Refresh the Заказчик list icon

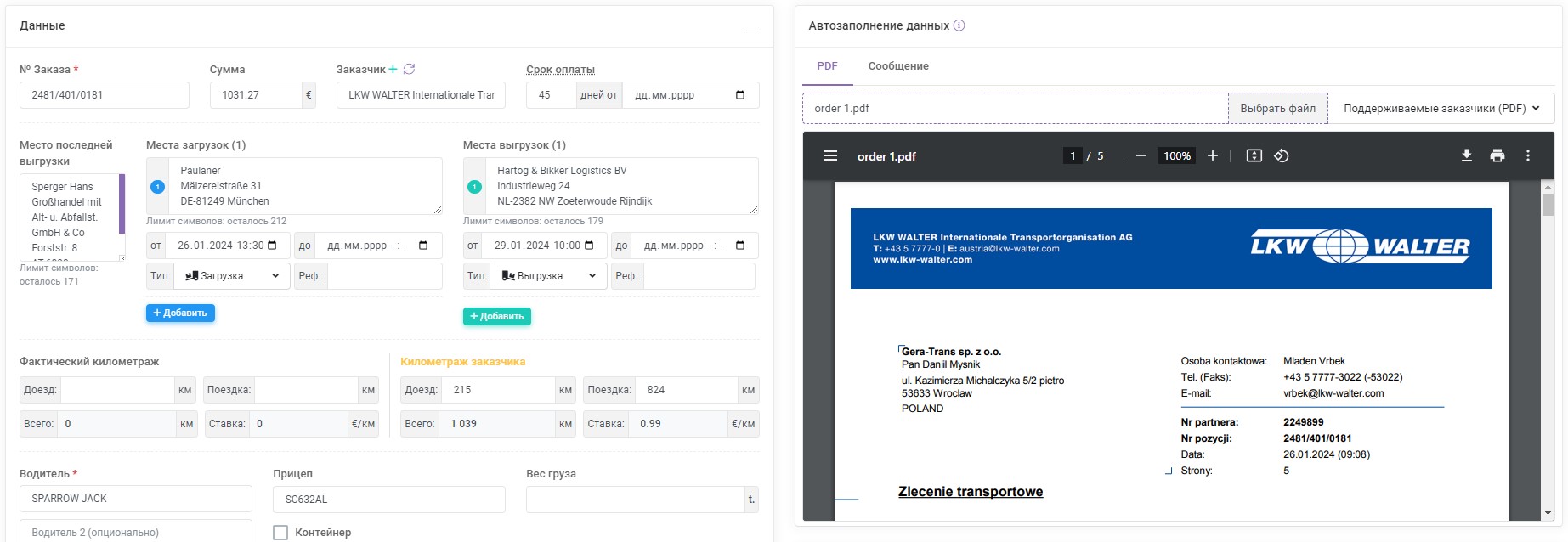pyautogui.click(x=409, y=70)
